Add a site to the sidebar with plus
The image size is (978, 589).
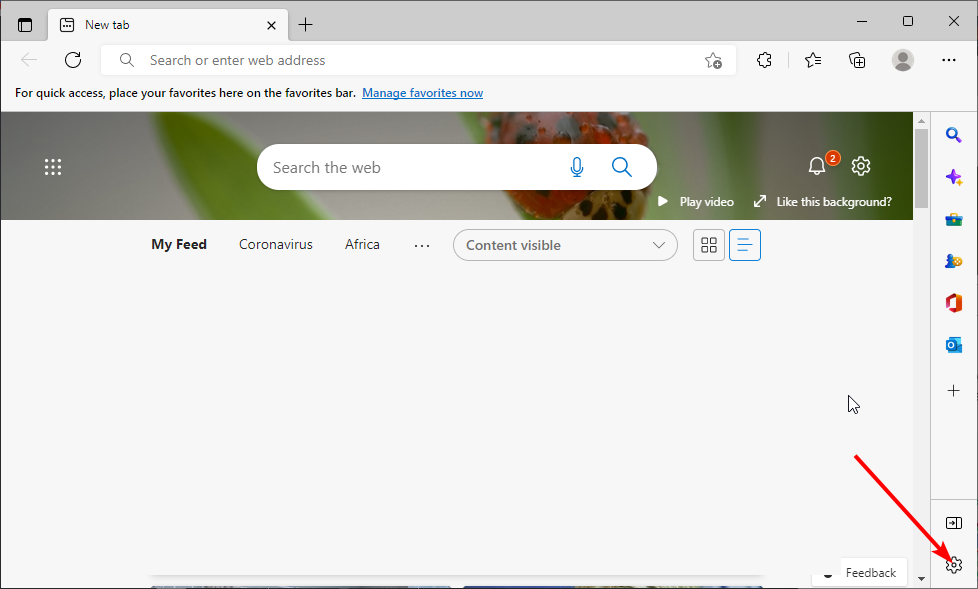(954, 391)
